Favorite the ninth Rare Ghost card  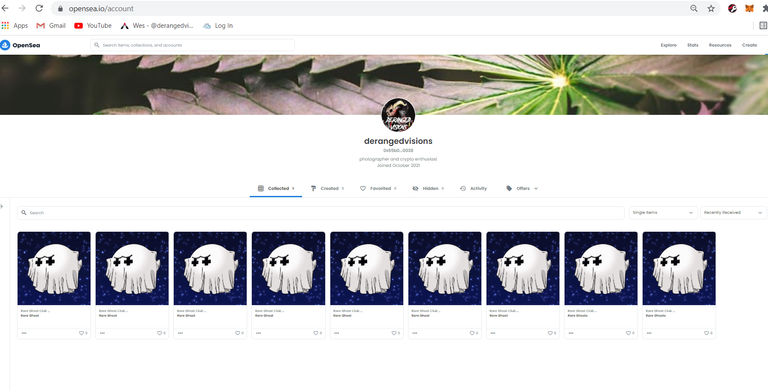tap(707, 333)
